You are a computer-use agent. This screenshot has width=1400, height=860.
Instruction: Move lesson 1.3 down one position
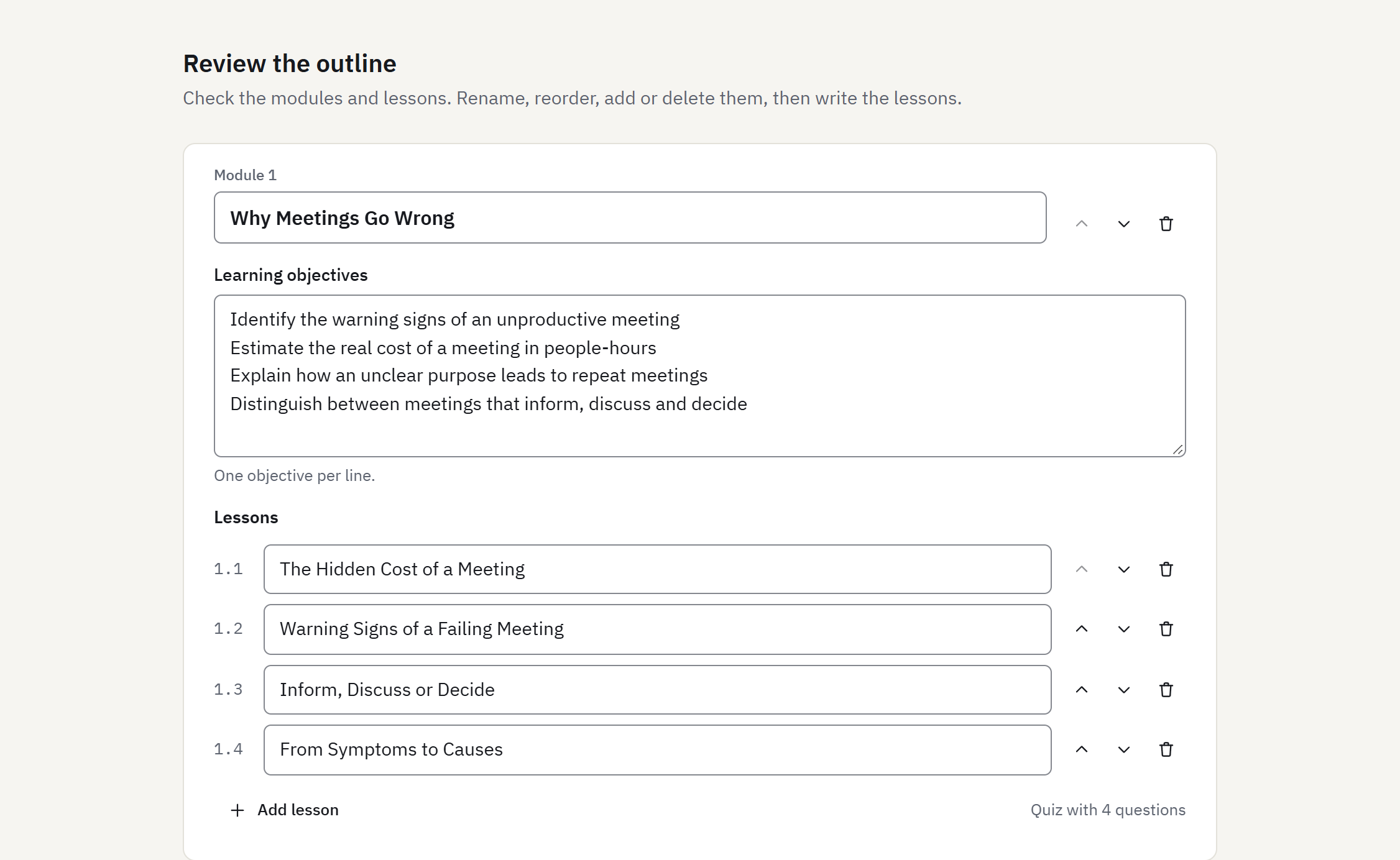(1124, 690)
